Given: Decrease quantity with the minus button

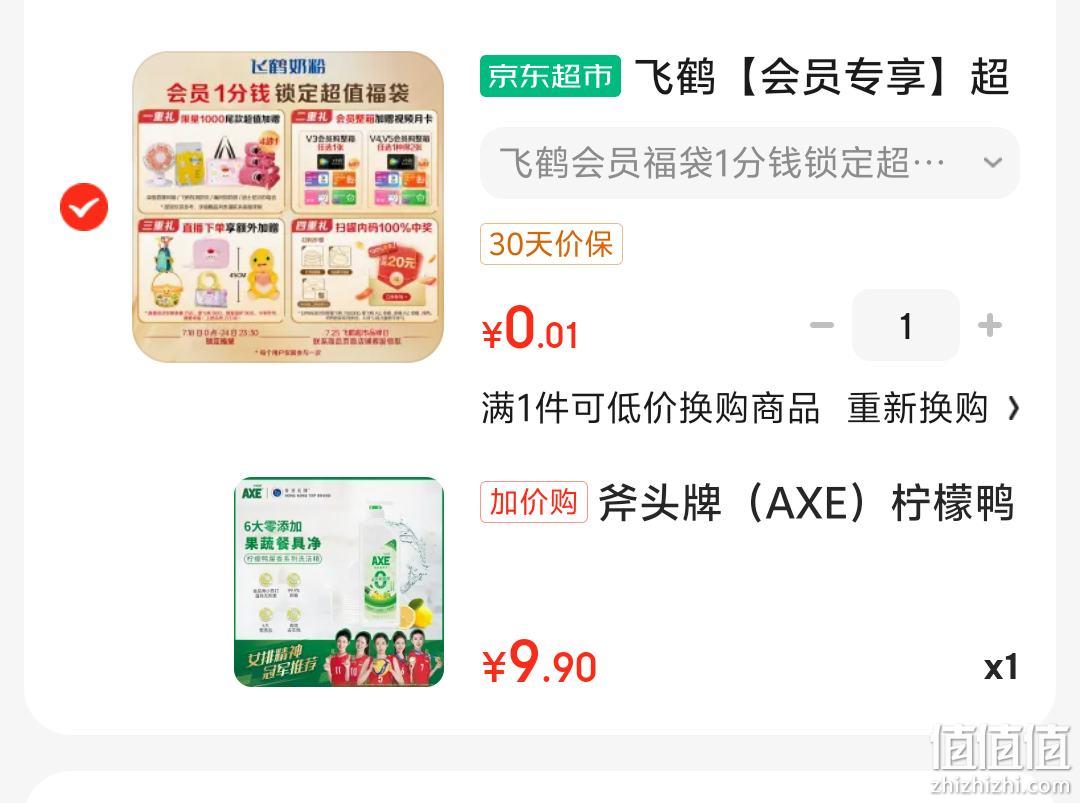Looking at the screenshot, I should point(822,325).
